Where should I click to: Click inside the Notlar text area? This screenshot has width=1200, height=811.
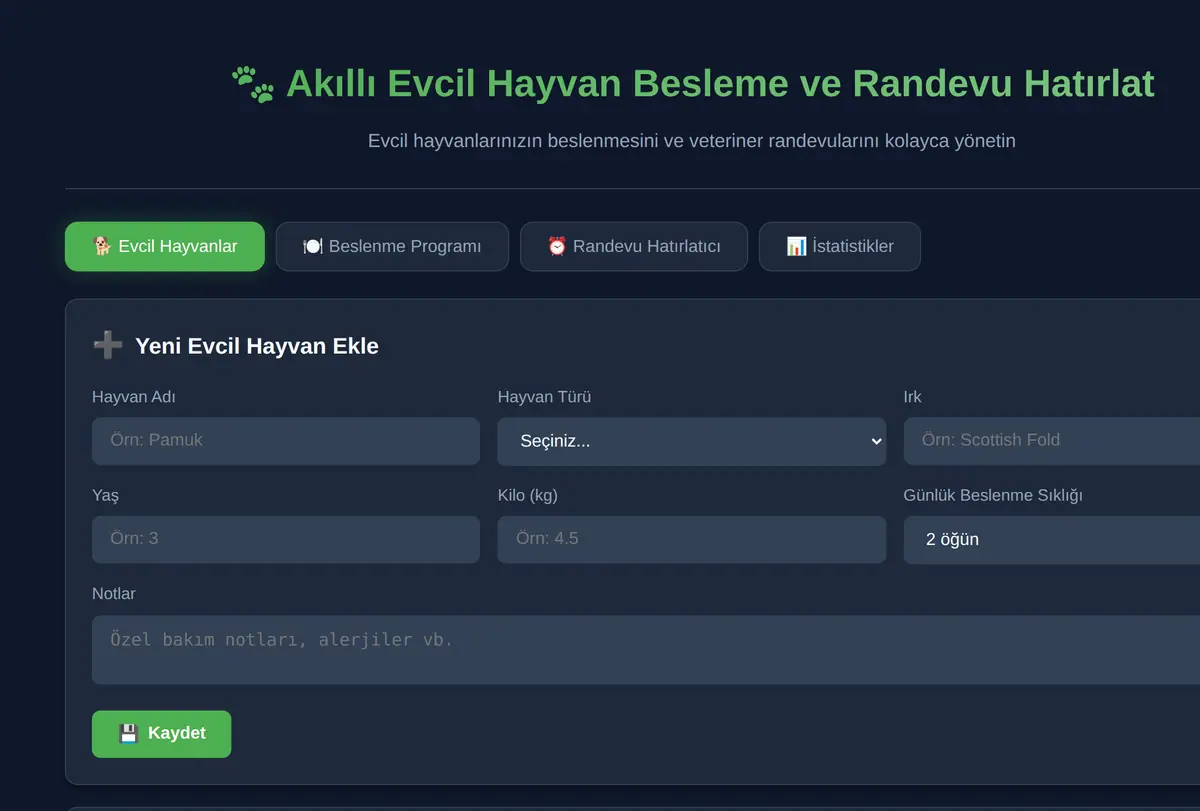646,650
